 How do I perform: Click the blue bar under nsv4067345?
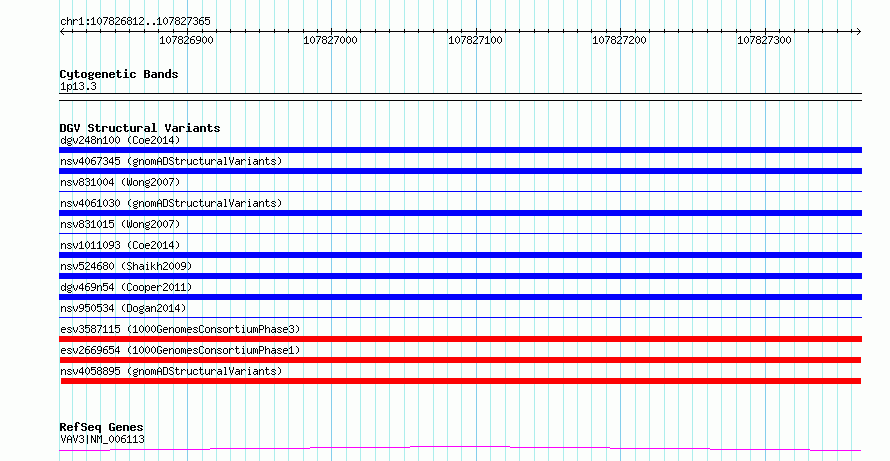pyautogui.click(x=460, y=171)
